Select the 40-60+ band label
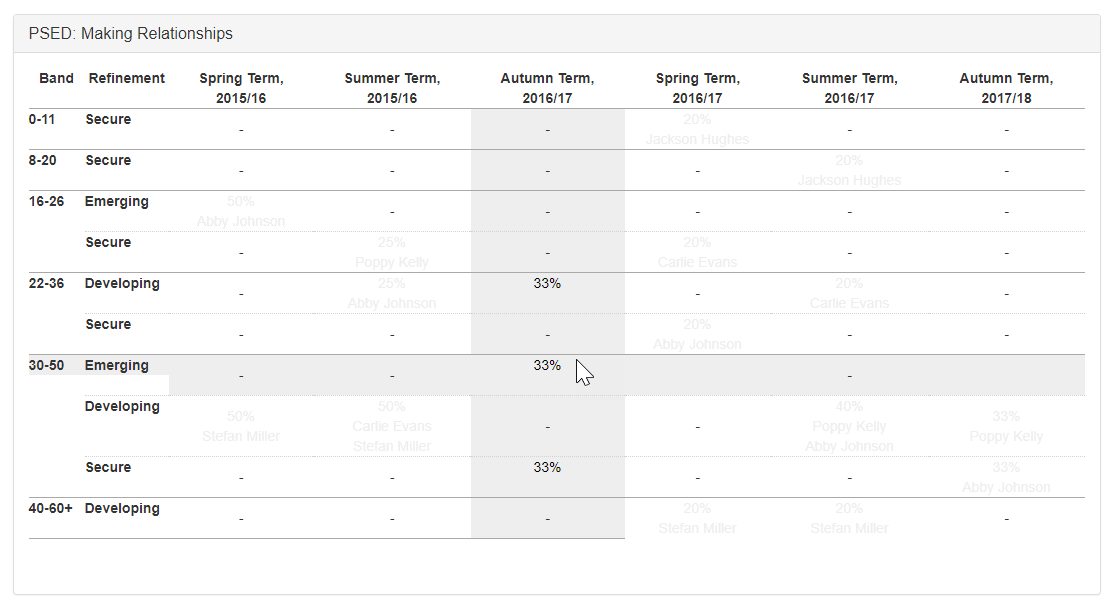The width and height of the screenshot is (1110, 610). 51,509
